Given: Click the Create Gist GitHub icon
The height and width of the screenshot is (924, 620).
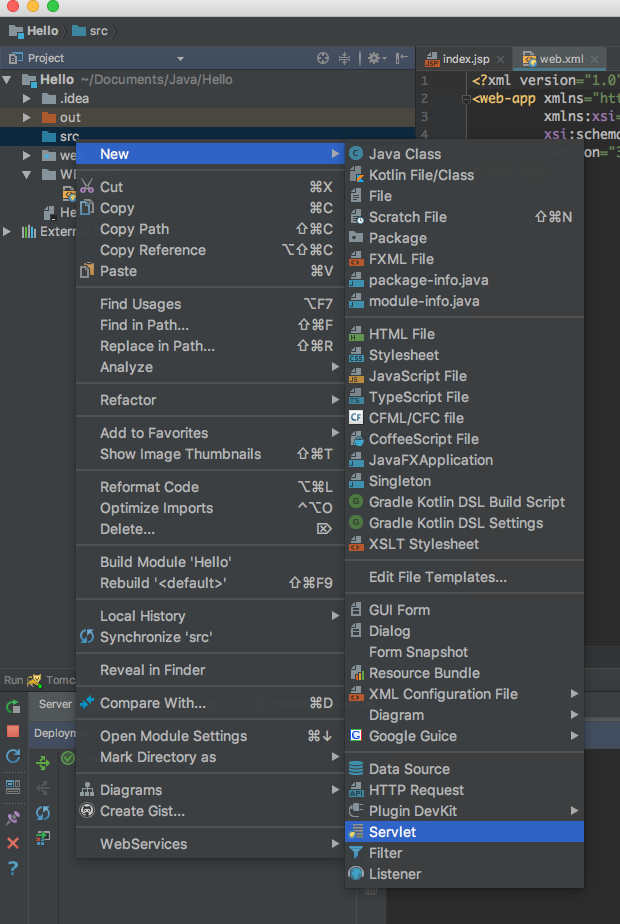Looking at the screenshot, I should (x=87, y=811).
